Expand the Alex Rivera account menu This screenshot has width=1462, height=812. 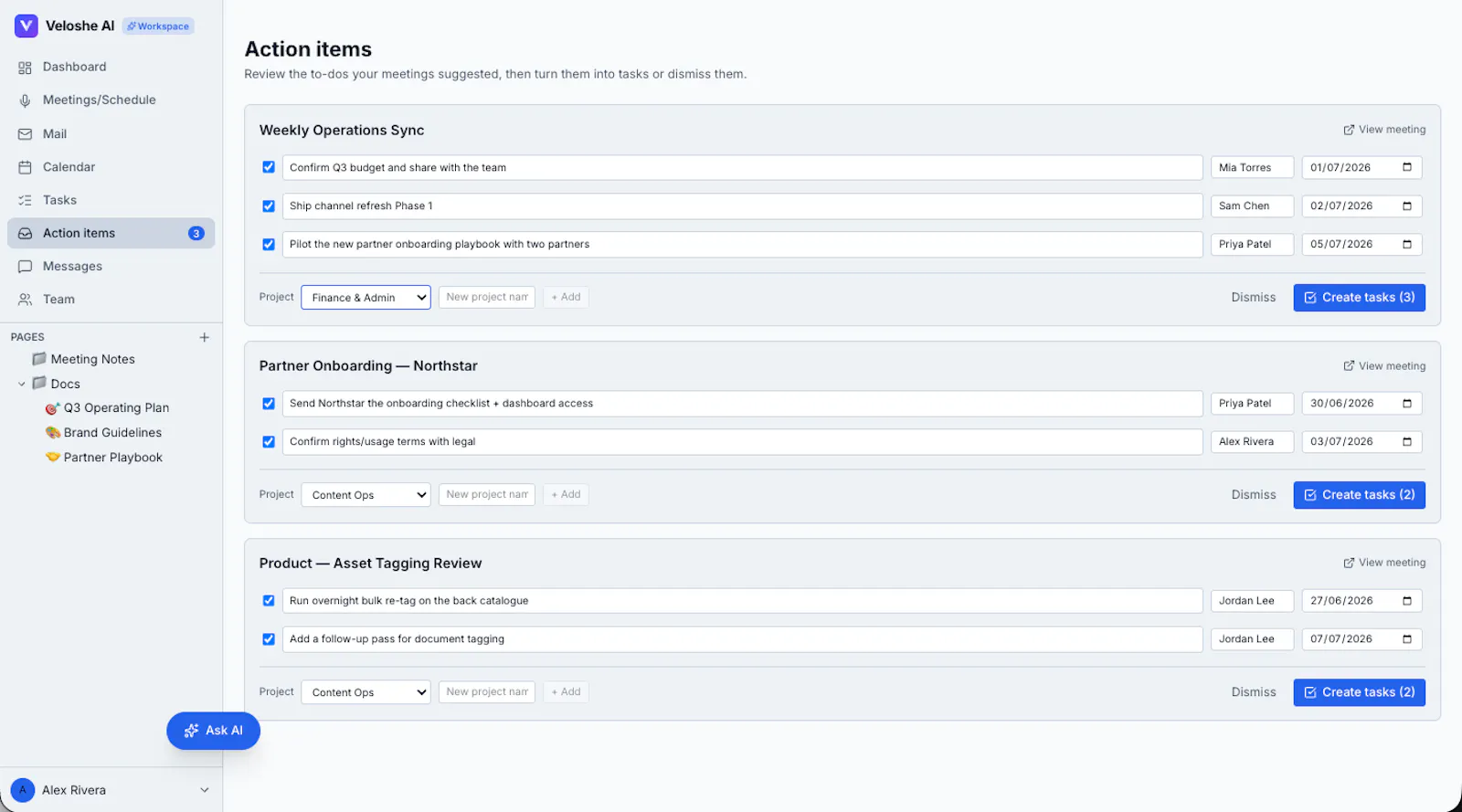(205, 790)
